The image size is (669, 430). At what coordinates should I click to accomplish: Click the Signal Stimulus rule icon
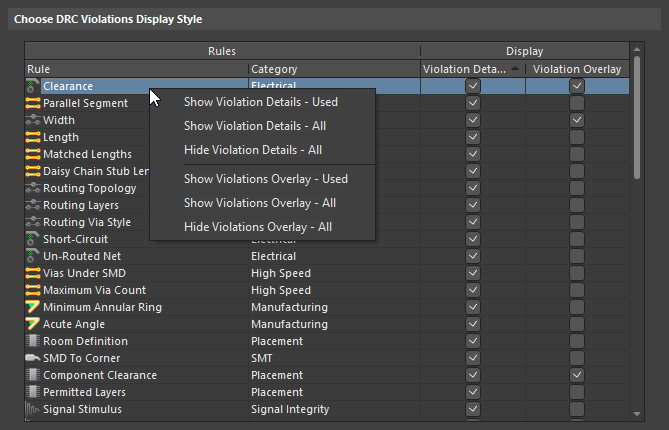32,410
